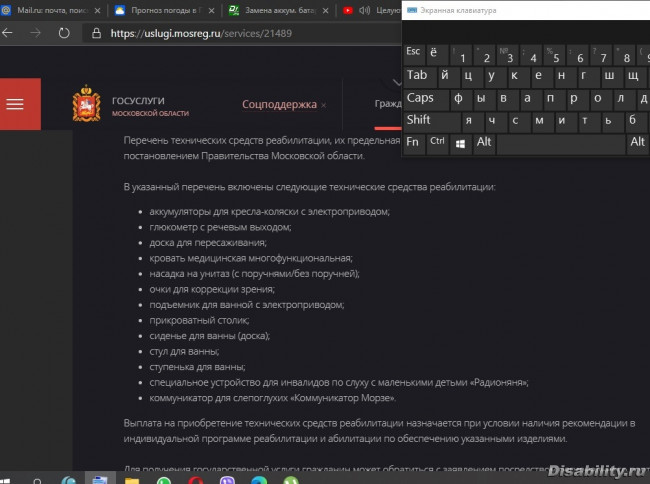Go back to previous page in browser

[7, 33]
